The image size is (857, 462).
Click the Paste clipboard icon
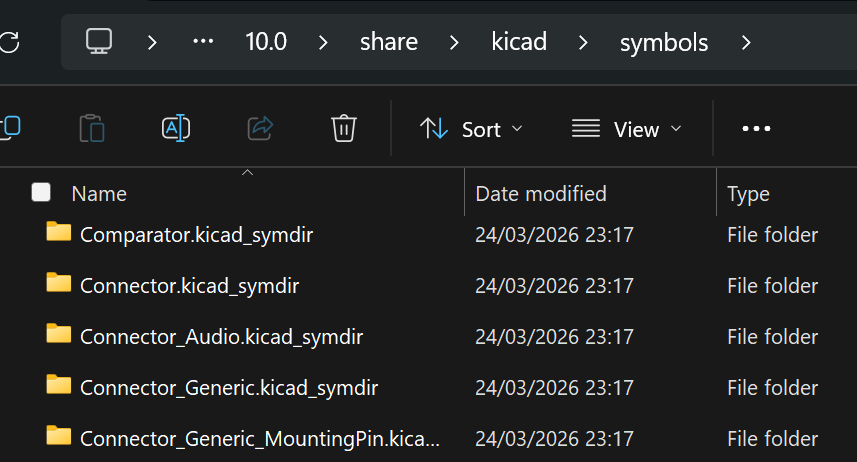[x=92, y=128]
